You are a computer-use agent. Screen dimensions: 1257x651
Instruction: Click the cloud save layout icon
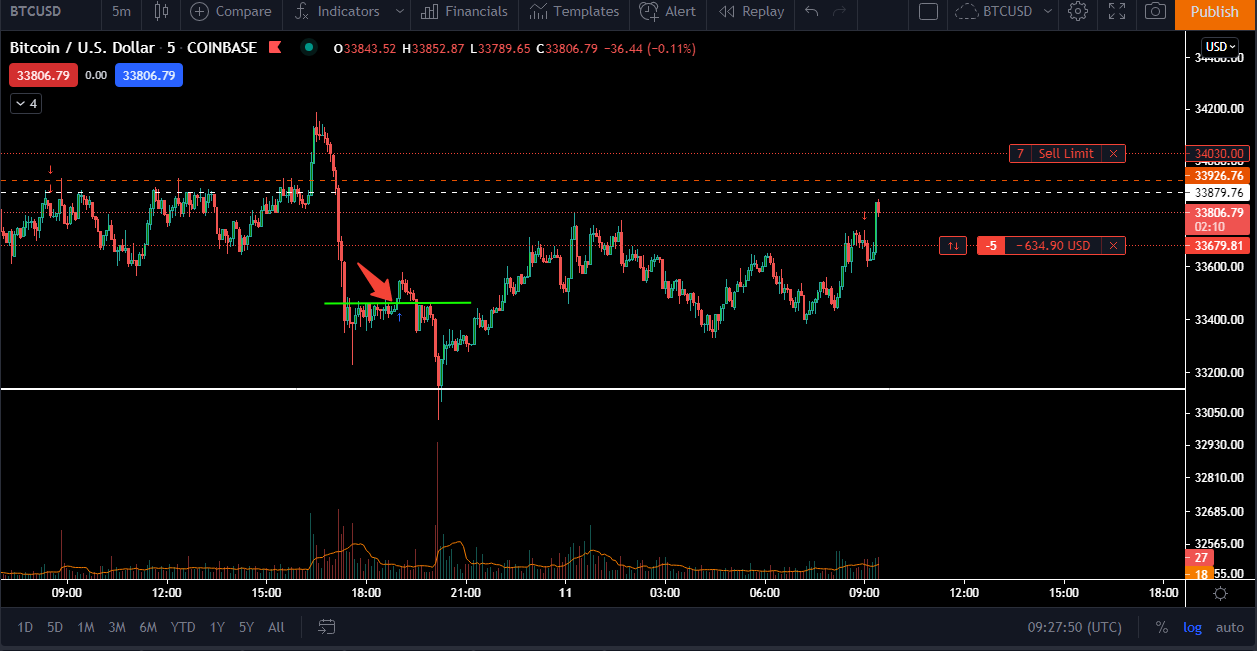966,12
